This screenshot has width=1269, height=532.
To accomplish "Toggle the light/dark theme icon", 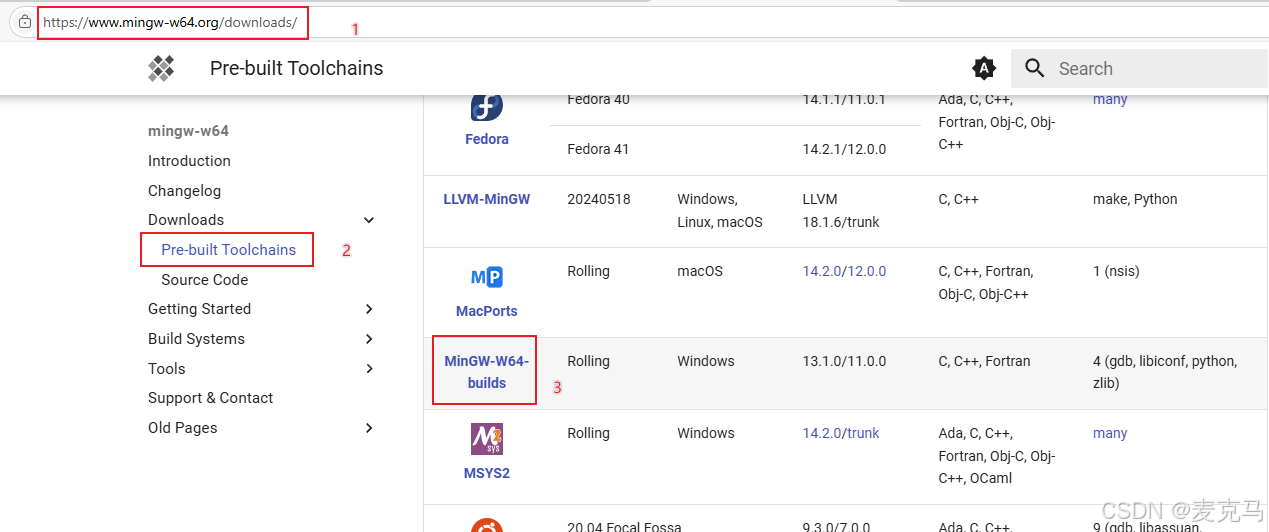I will tap(984, 68).
